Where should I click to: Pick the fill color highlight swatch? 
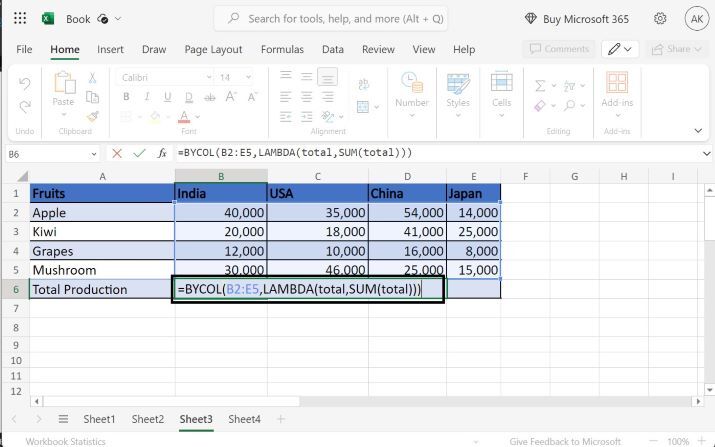point(155,117)
